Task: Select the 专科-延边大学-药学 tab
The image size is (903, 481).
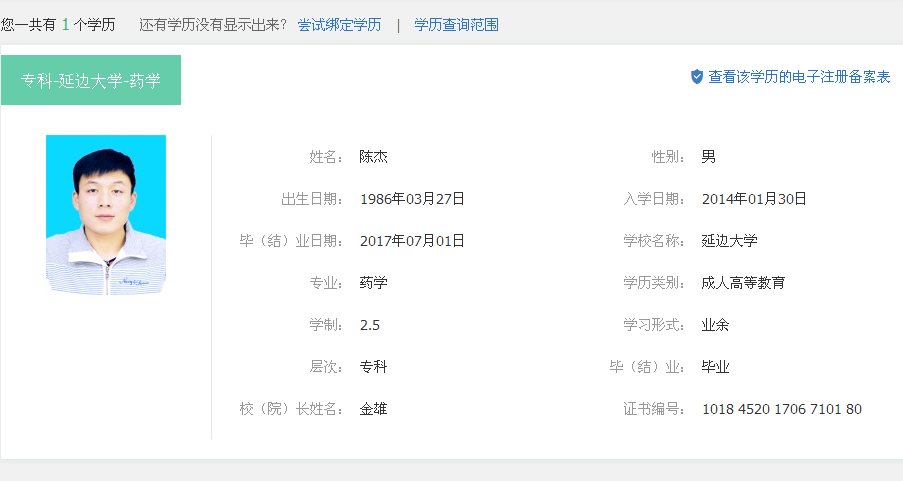Action: tap(91, 80)
